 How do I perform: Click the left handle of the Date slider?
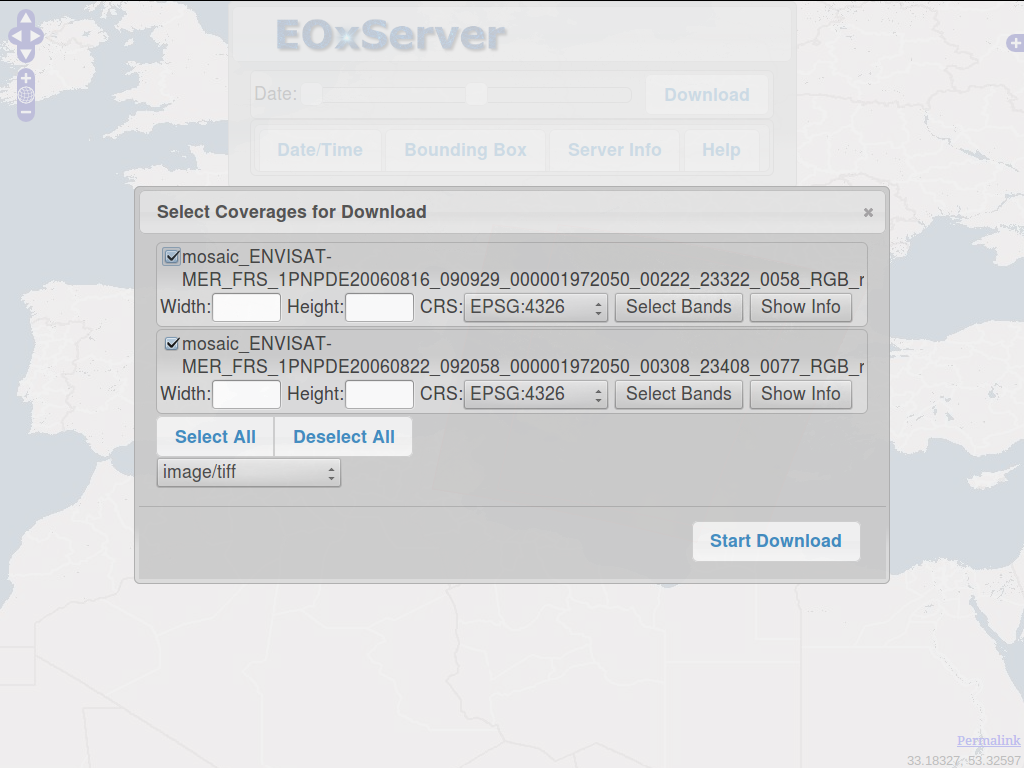click(x=312, y=95)
